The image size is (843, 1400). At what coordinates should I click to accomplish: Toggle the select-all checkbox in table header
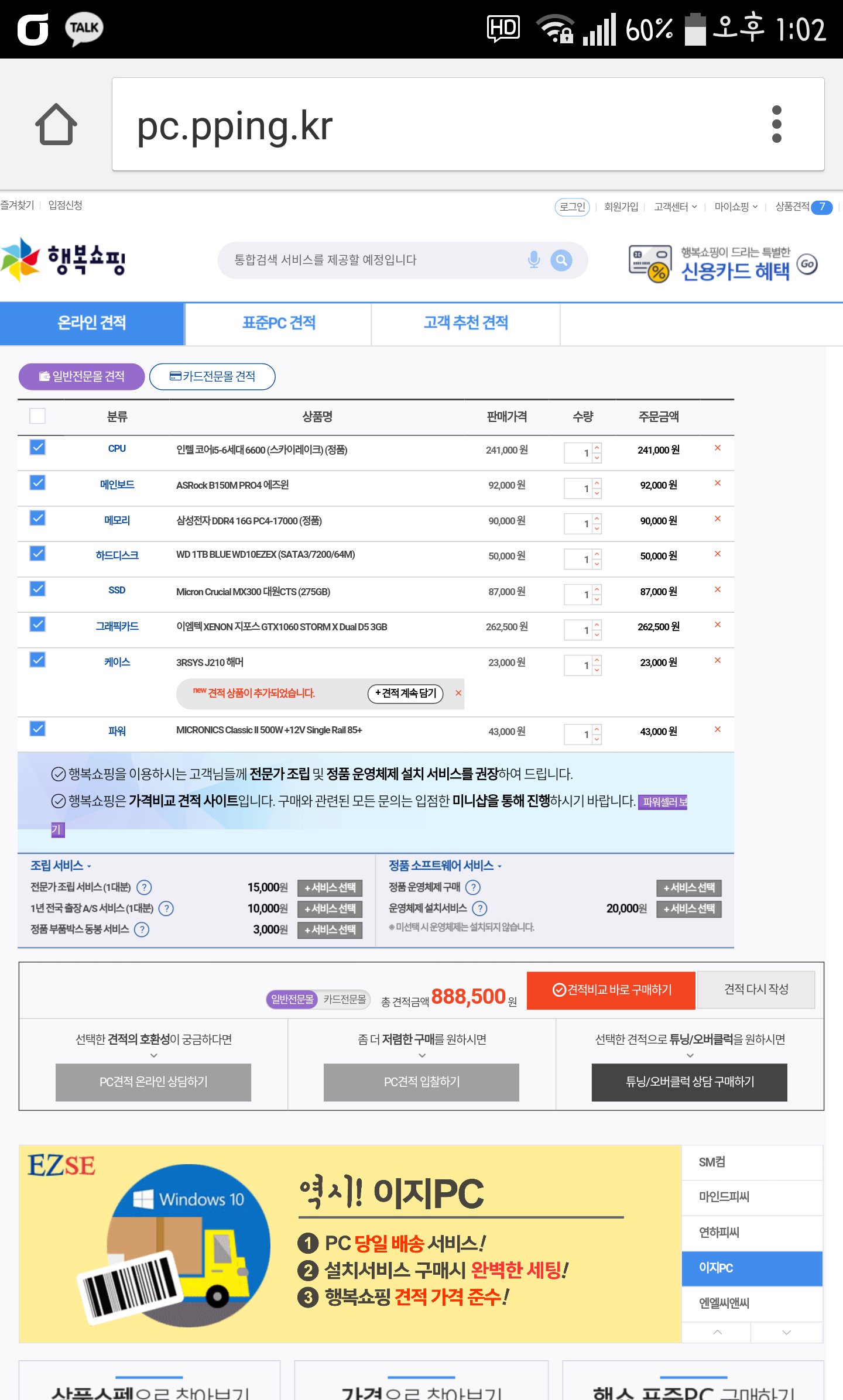tap(37, 416)
